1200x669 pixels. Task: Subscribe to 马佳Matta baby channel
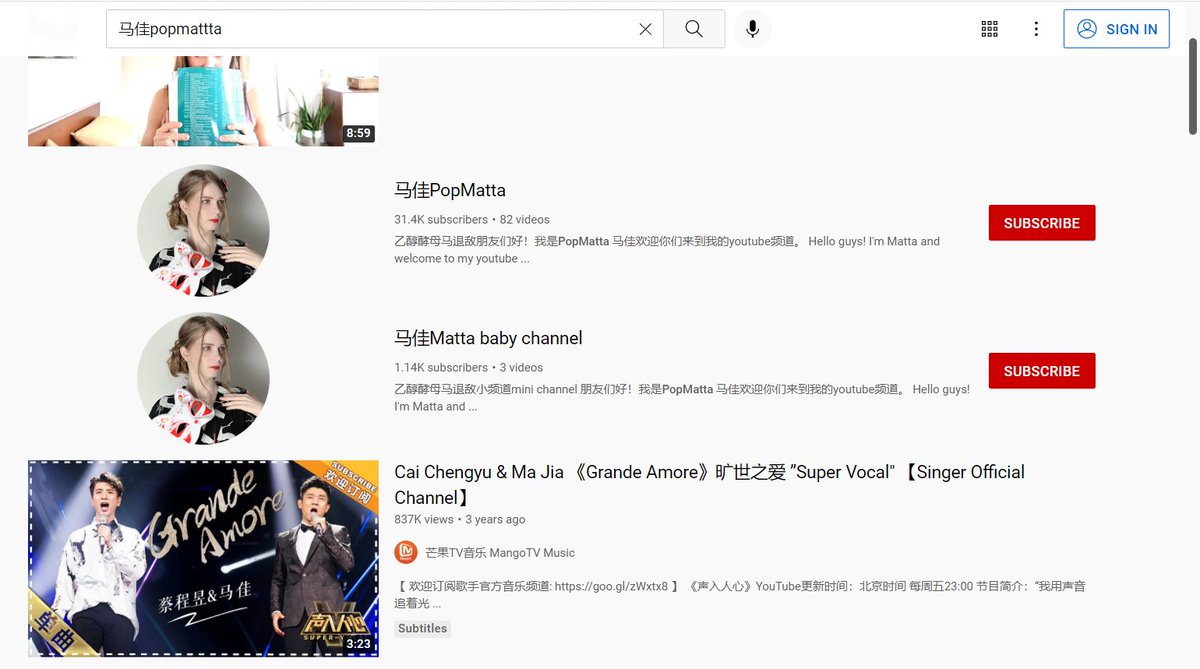1042,371
